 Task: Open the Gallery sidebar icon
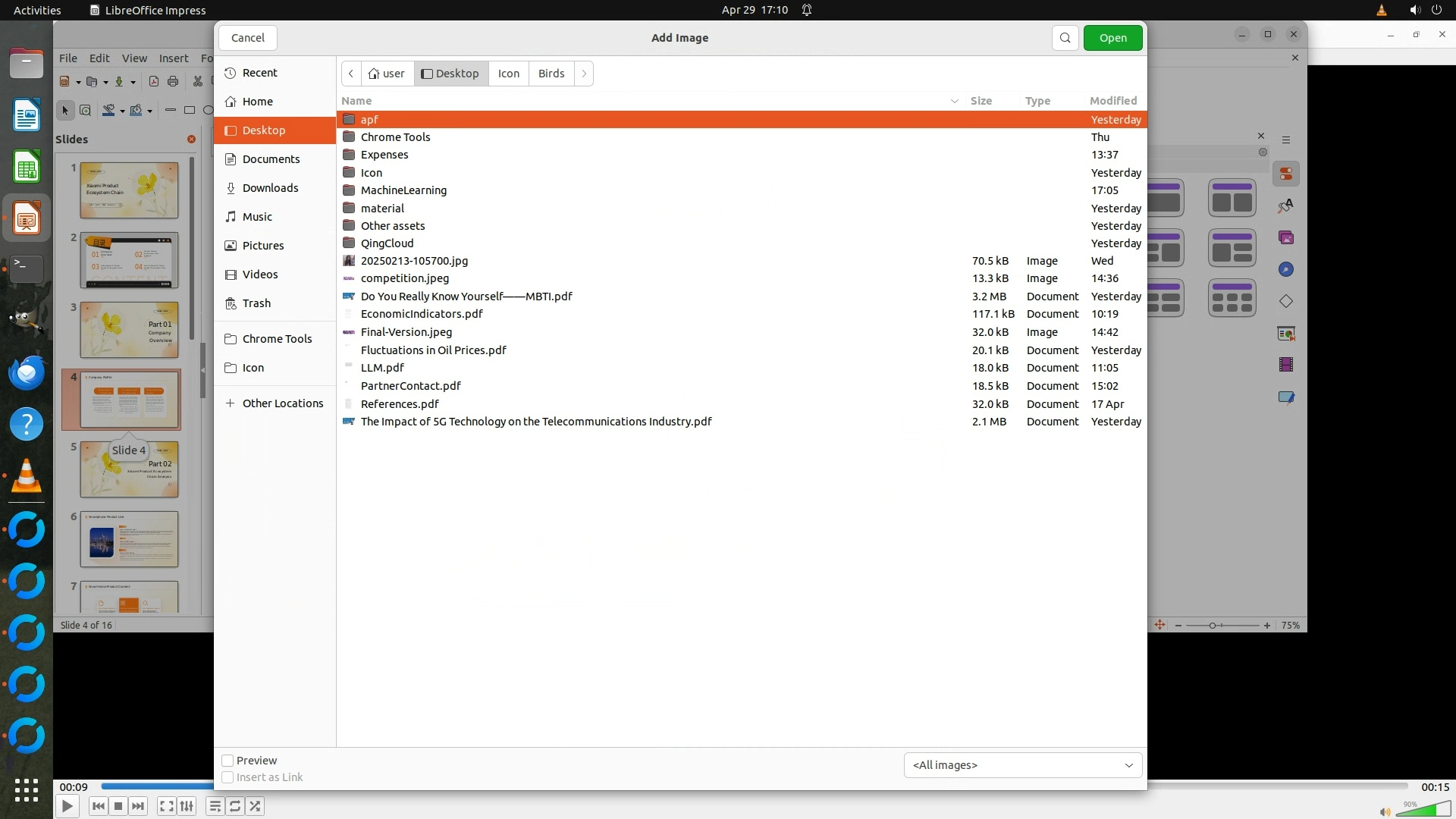[1286, 238]
